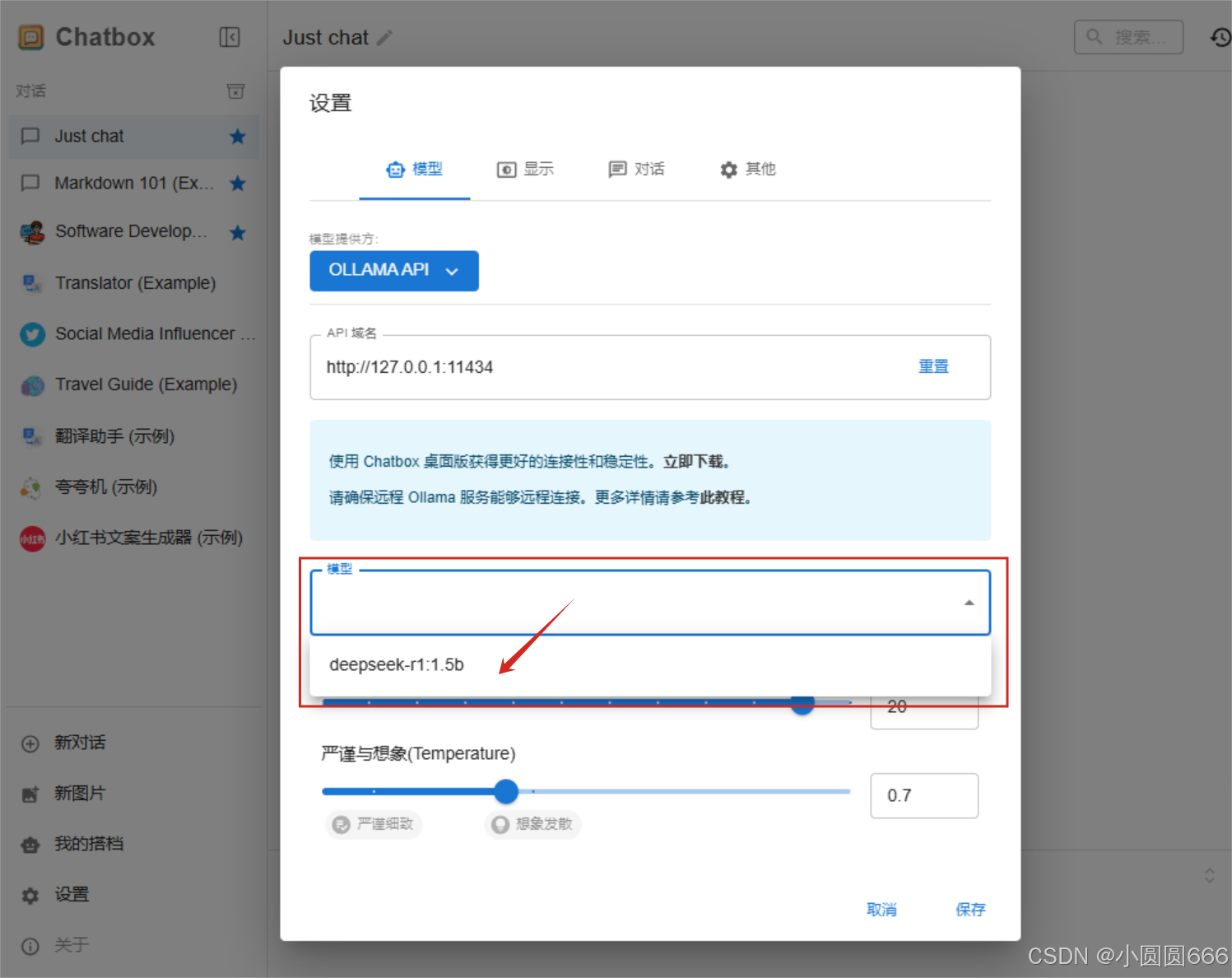Open the 夸夸机 (示例) conversation
Viewport: 1232px width, 978px height.
point(133,487)
